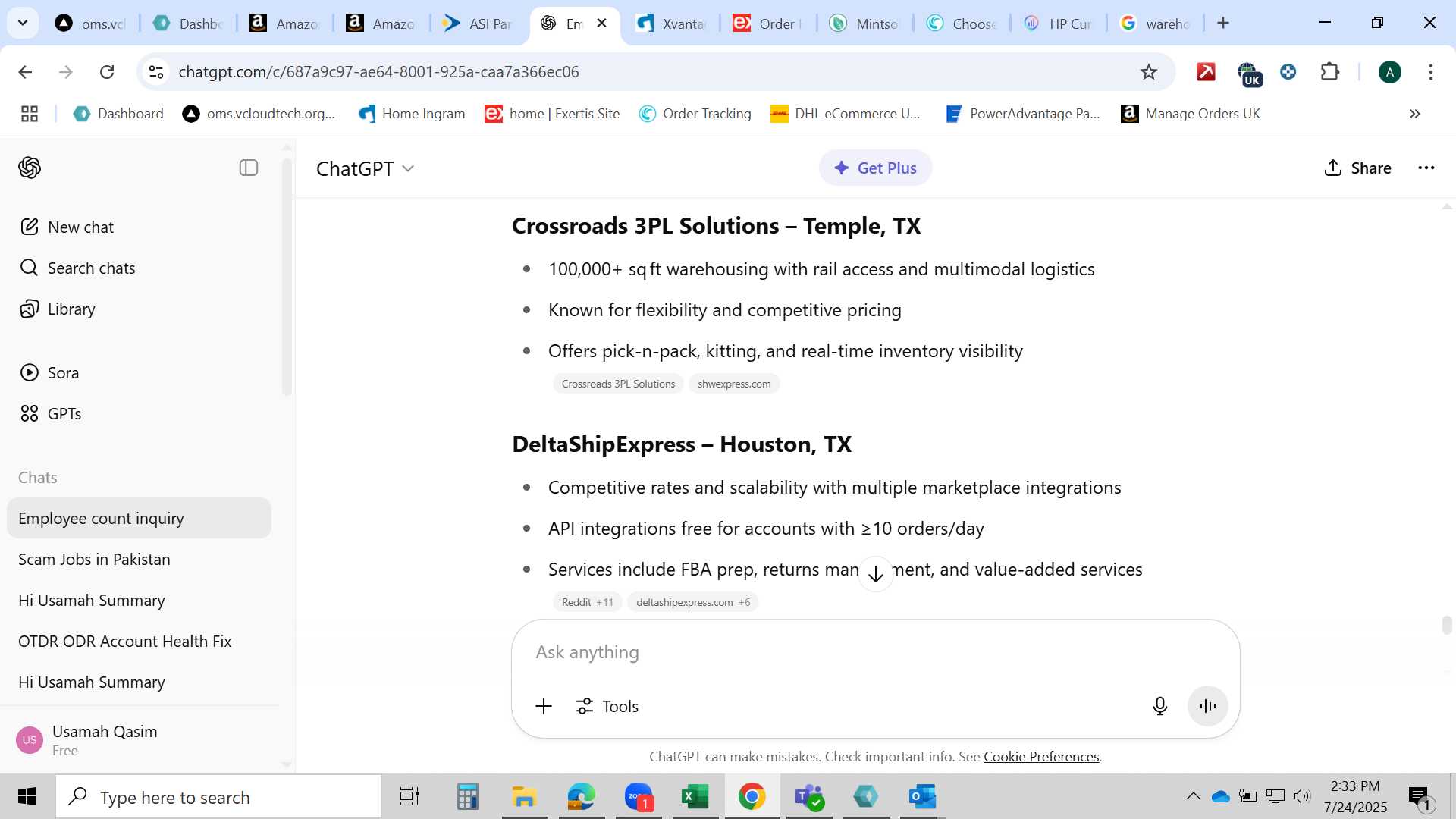Start voice mode with waveform icon

[x=1208, y=706]
